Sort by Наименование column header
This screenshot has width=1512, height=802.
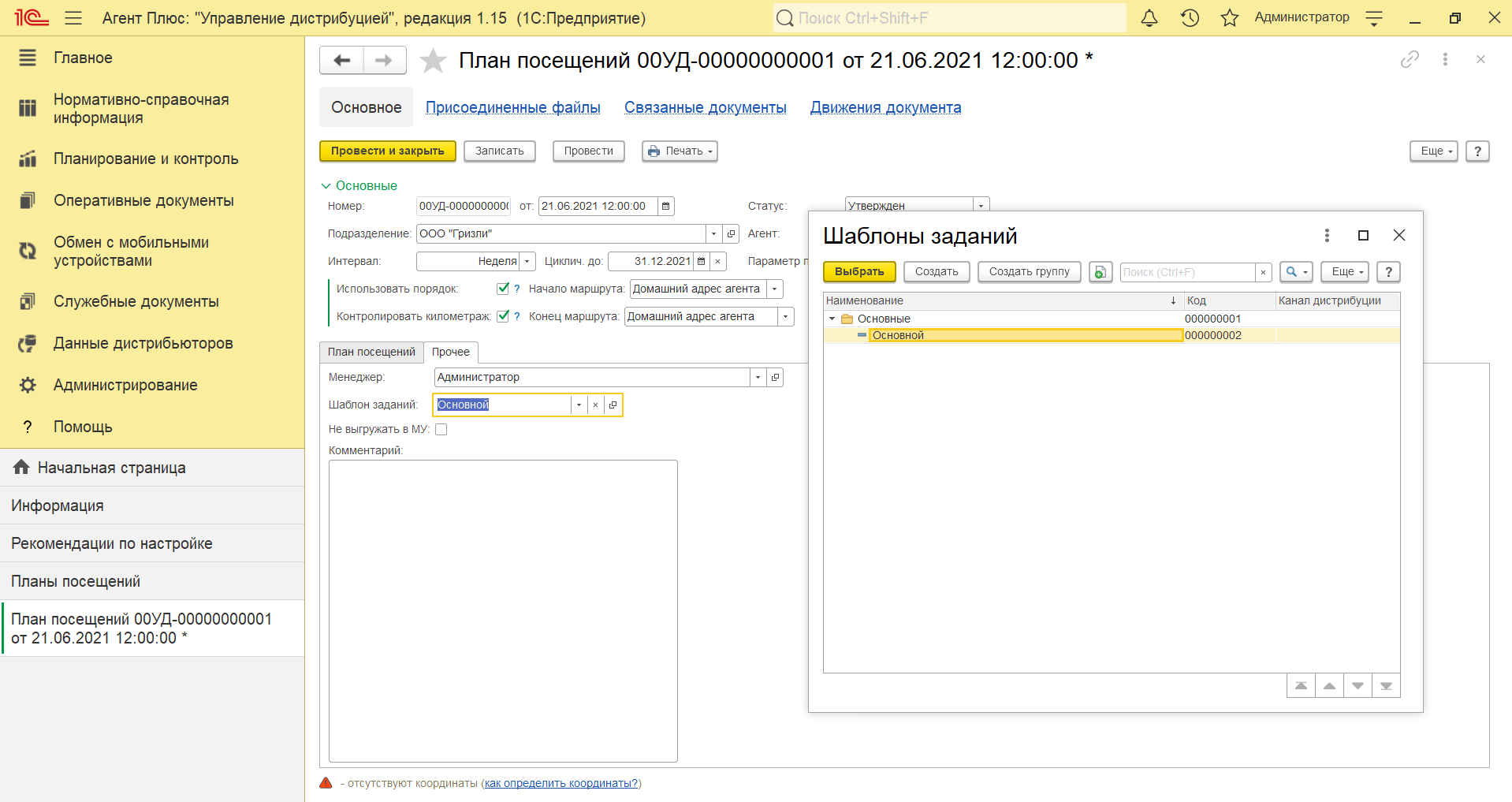[x=1003, y=300]
